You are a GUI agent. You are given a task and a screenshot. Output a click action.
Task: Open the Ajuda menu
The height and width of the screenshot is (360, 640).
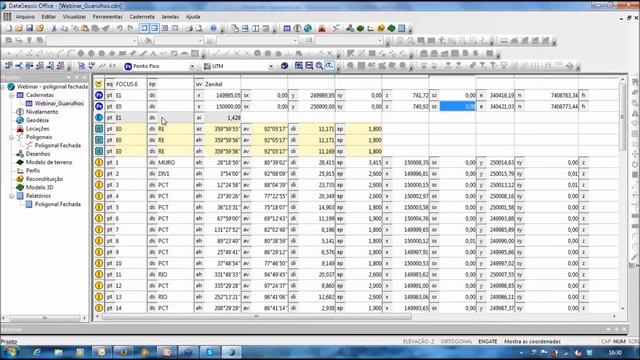(193, 17)
